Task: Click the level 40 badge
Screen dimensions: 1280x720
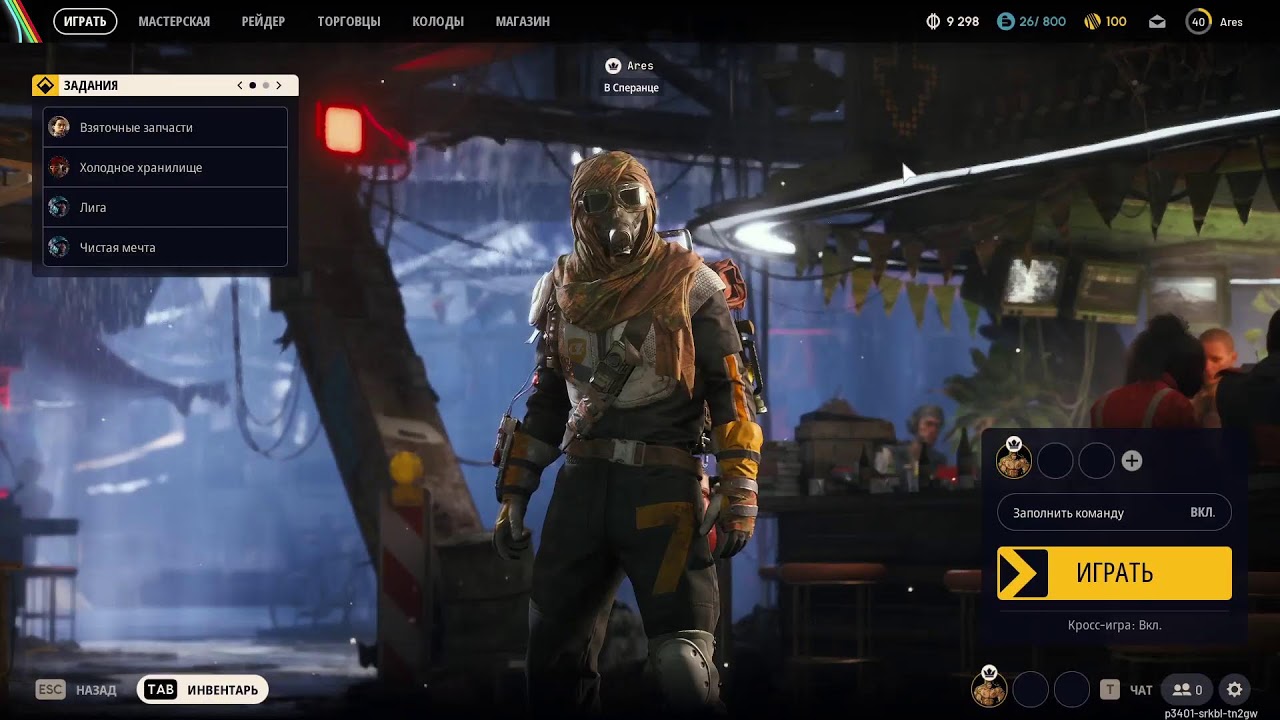Action: tap(1198, 21)
